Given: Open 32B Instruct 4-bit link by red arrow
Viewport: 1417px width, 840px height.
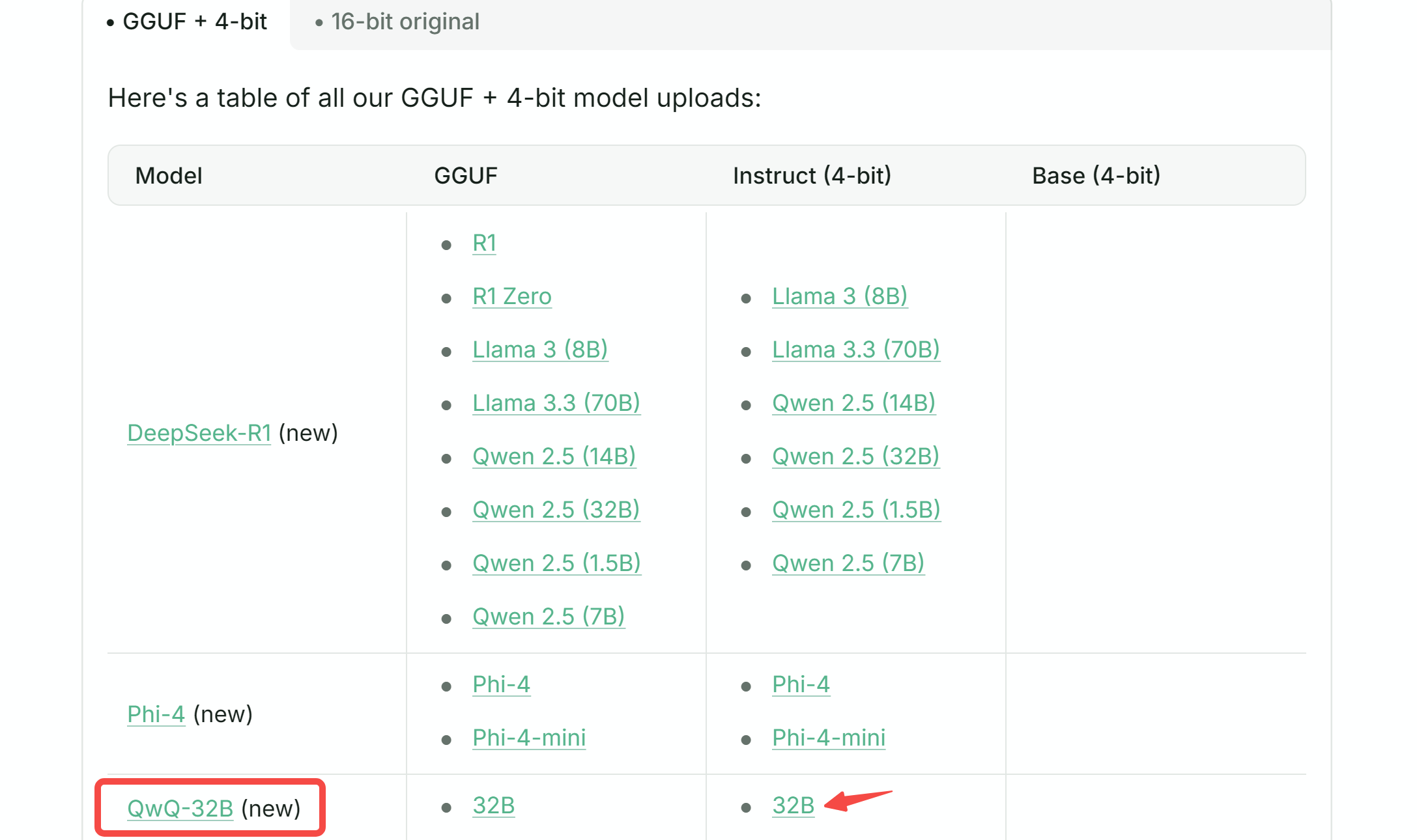Looking at the screenshot, I should [x=793, y=805].
